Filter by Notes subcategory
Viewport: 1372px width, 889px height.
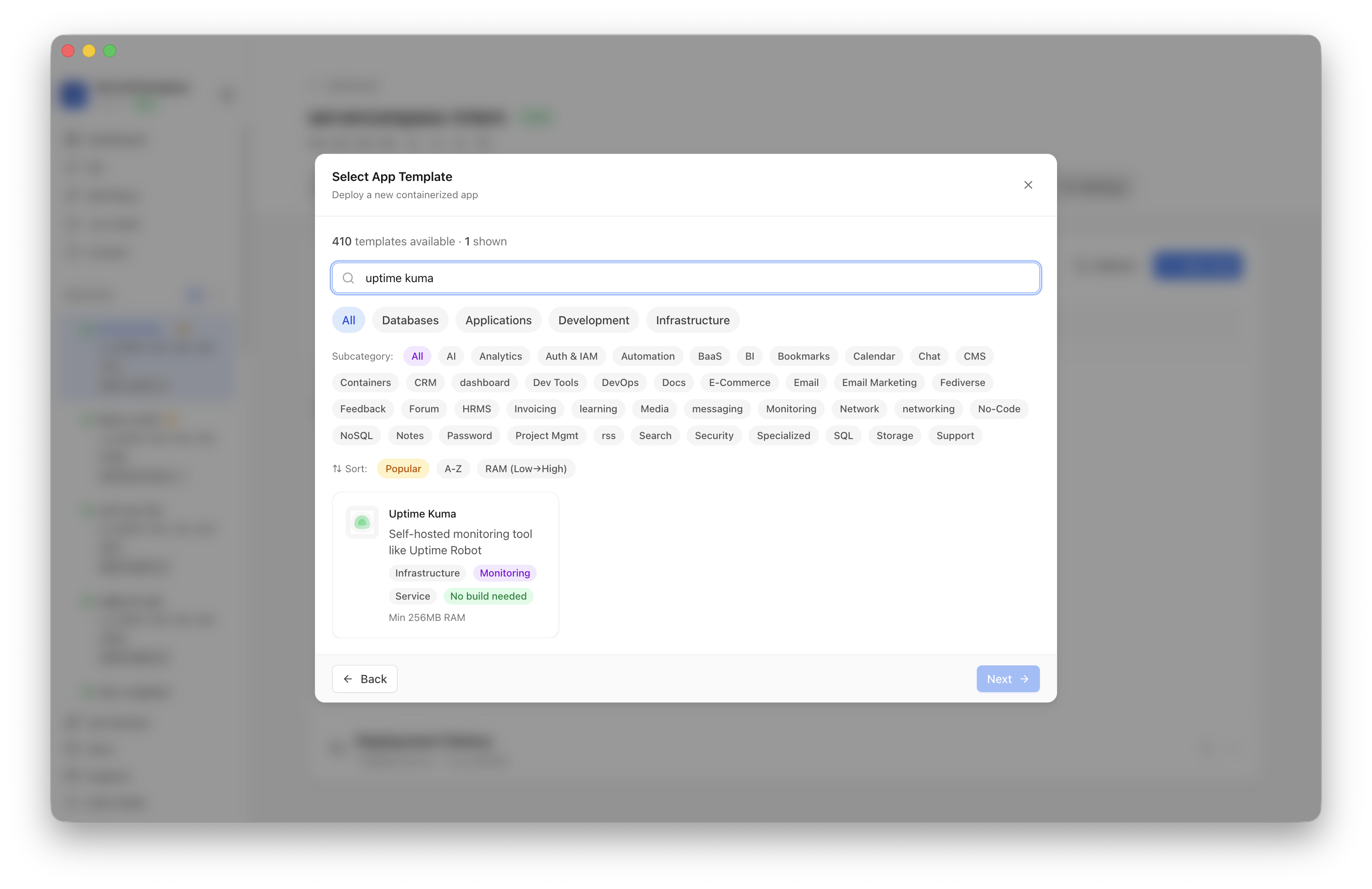click(410, 435)
